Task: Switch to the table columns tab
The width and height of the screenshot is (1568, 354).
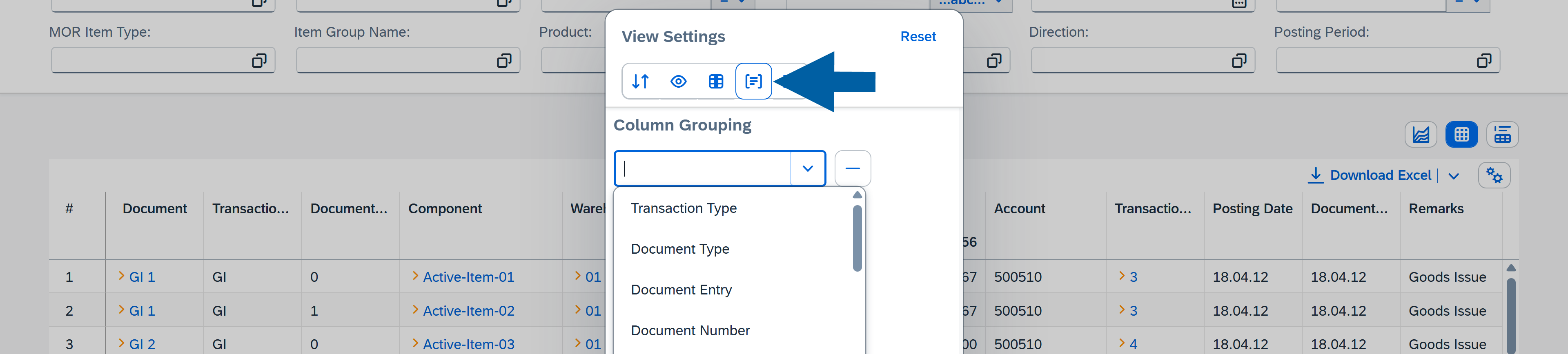Action: (716, 81)
